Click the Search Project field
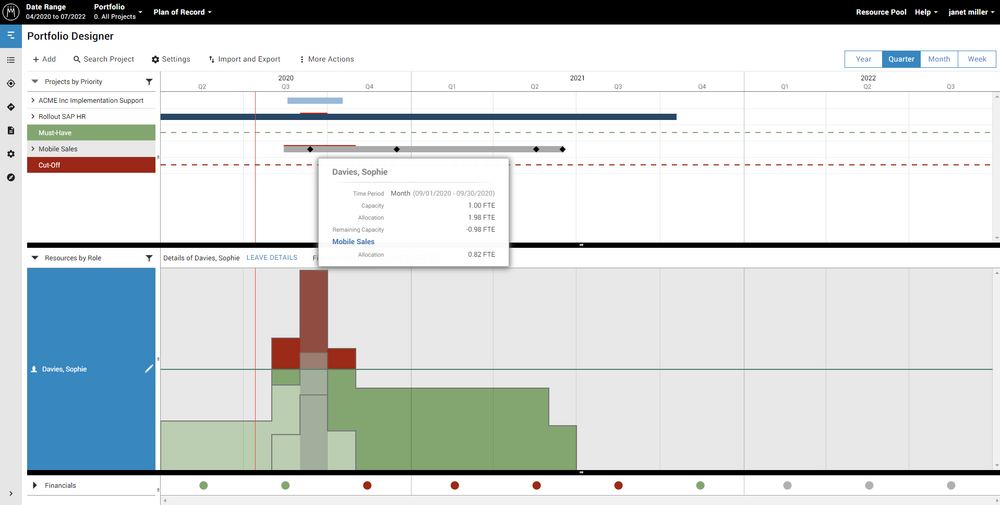 click(x=103, y=60)
